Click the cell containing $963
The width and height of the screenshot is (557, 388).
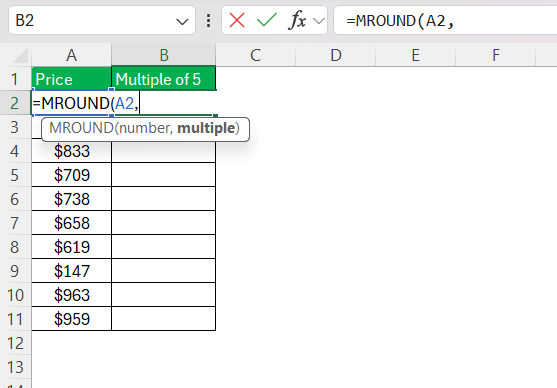(x=71, y=295)
